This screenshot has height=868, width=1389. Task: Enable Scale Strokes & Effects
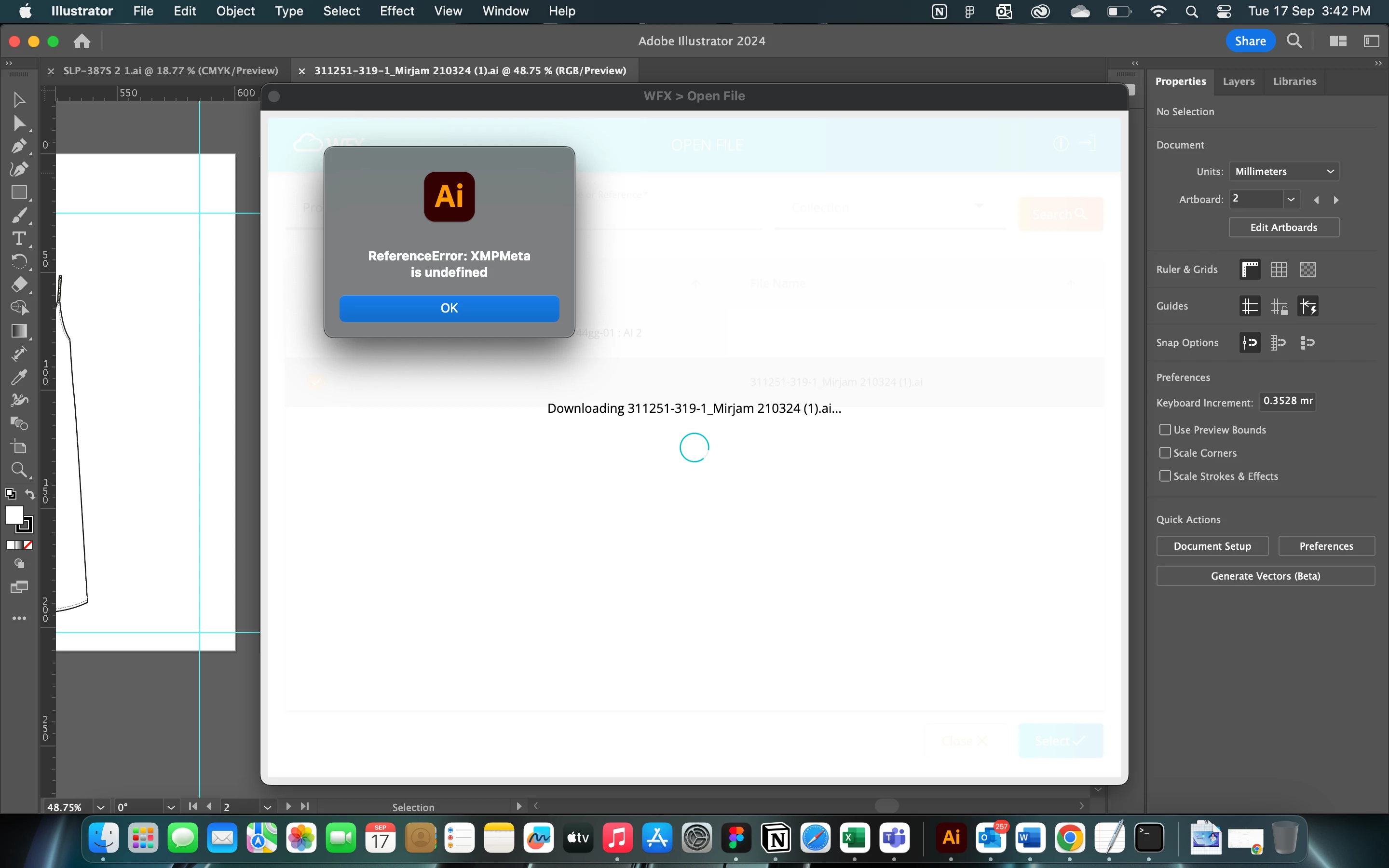click(1165, 476)
